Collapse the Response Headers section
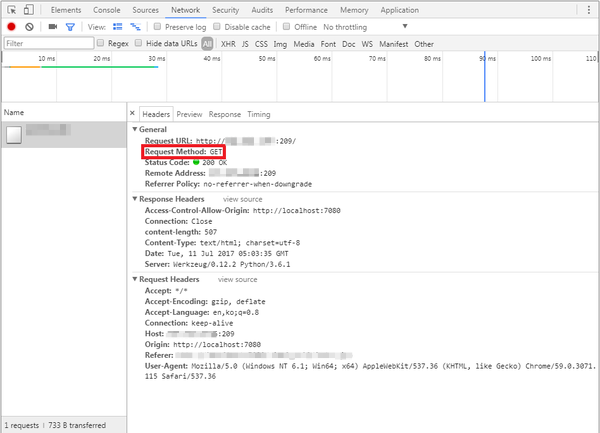The height and width of the screenshot is (433, 600). (135, 199)
